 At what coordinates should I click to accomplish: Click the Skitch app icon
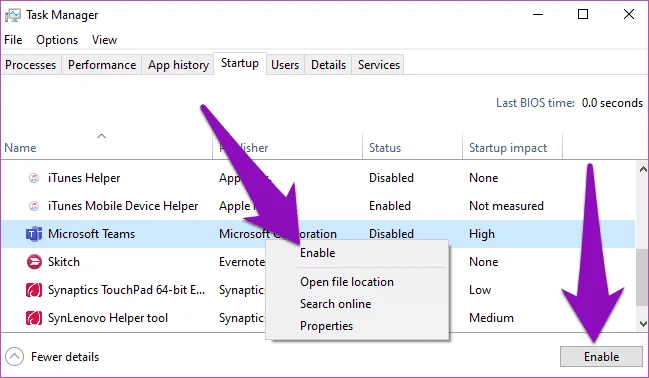click(34, 262)
